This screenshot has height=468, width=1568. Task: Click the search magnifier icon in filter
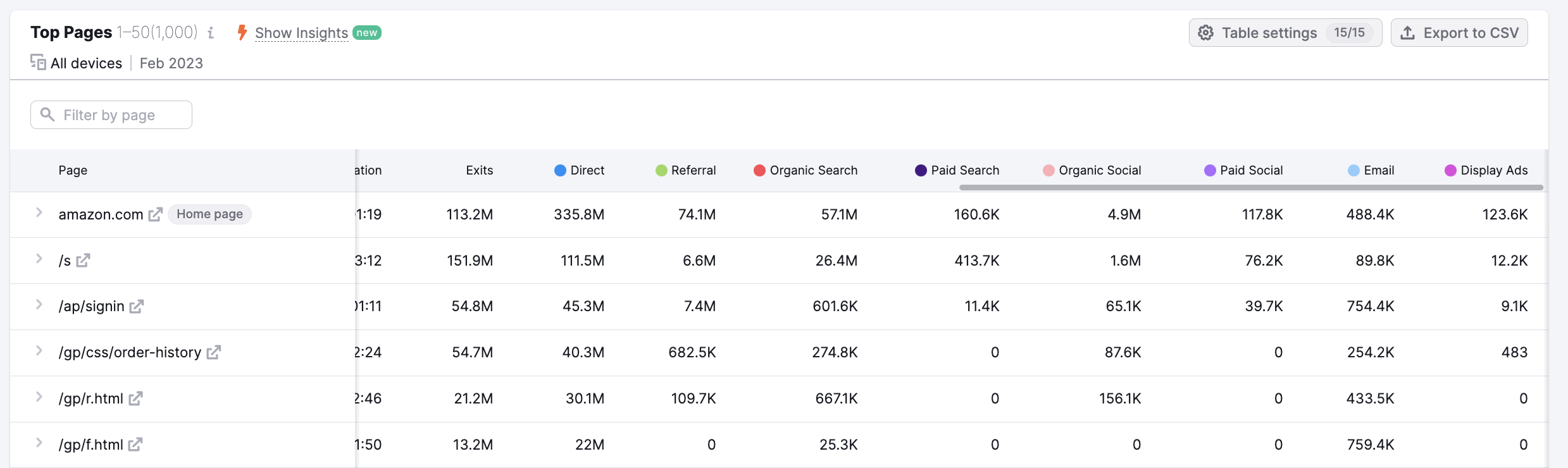[47, 114]
